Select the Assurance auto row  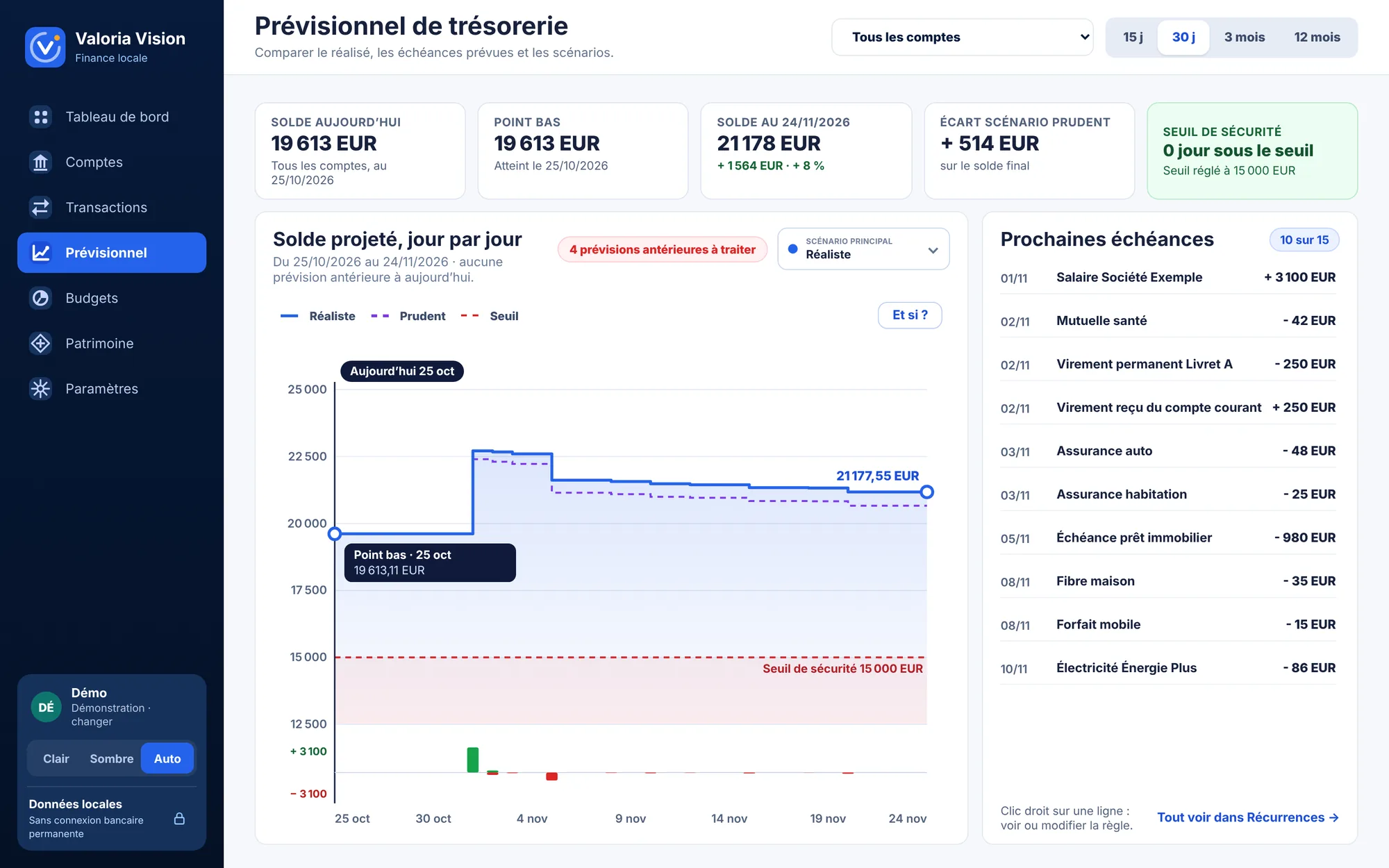[x=1168, y=451]
